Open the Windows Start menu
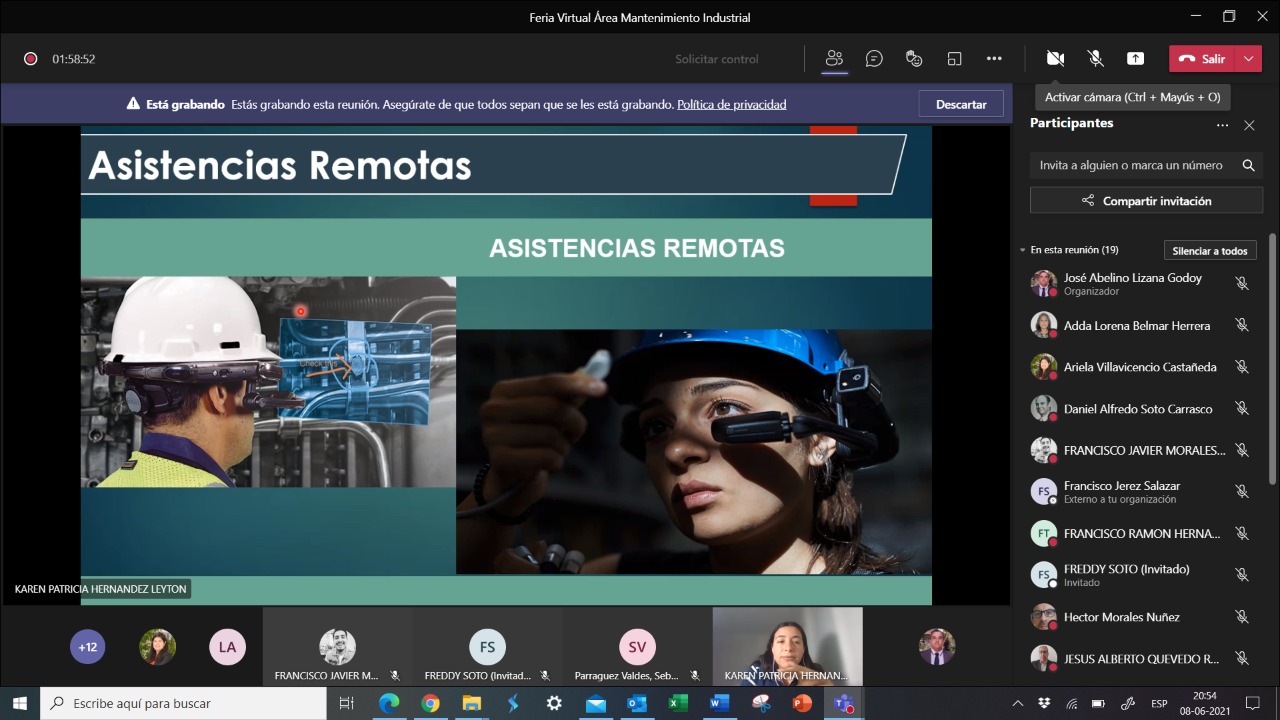 tap(20, 703)
